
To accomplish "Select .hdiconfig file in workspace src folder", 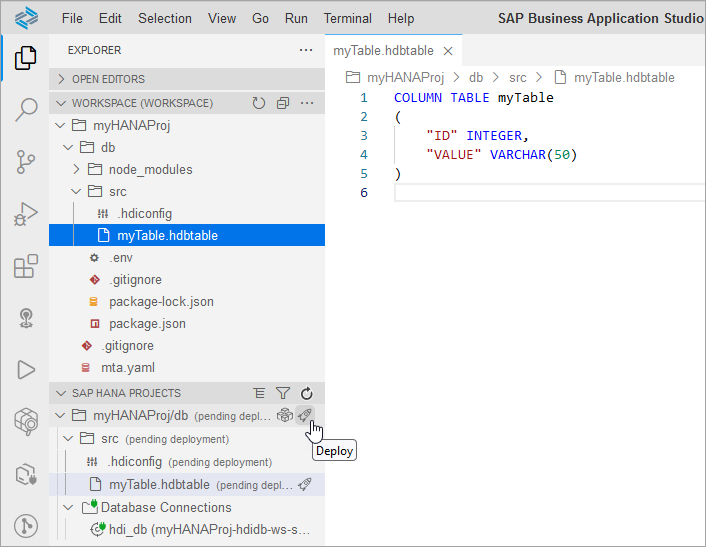I will [x=187, y=213].
